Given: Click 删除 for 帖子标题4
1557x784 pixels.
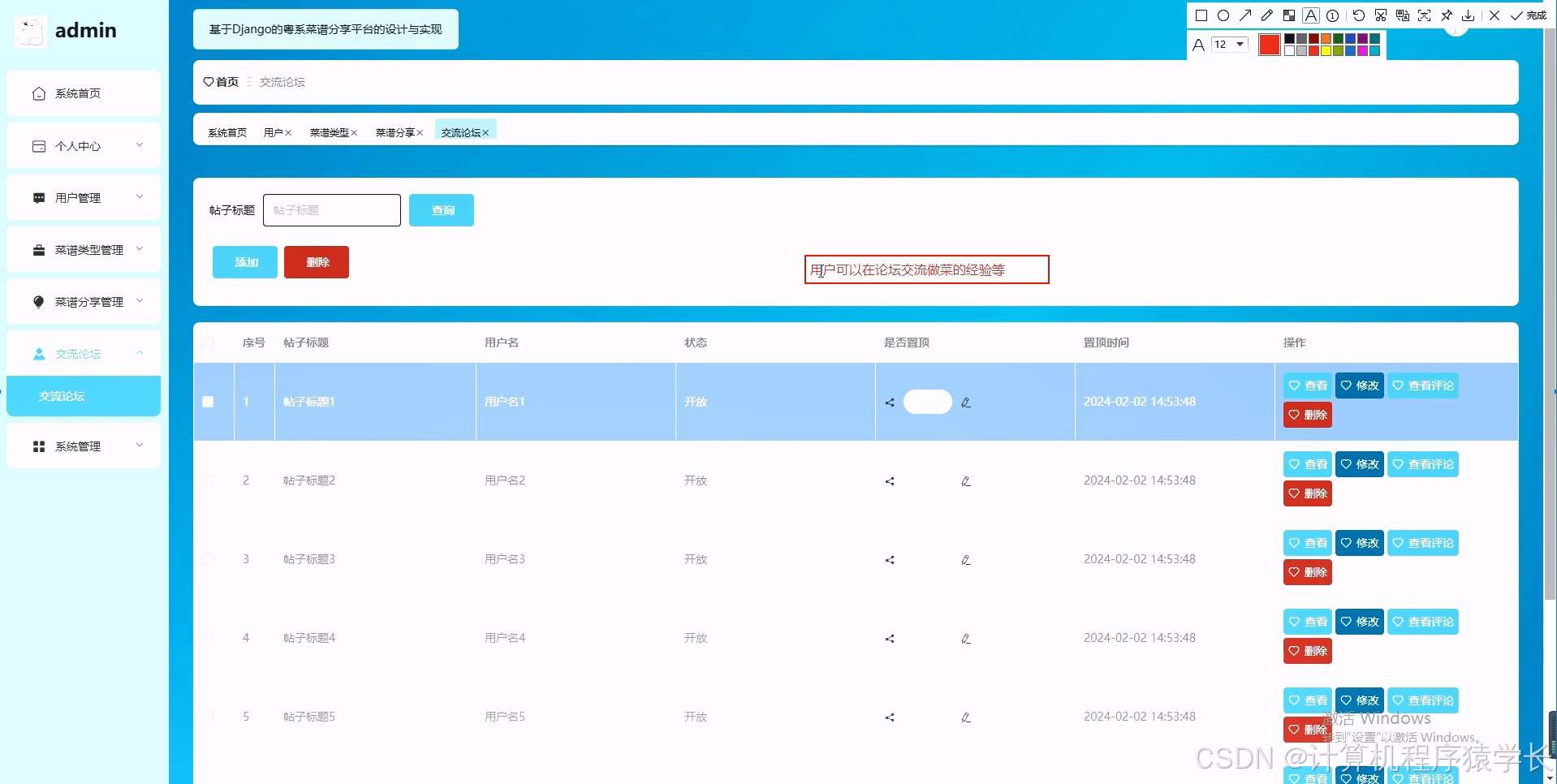Looking at the screenshot, I should tap(1308, 651).
